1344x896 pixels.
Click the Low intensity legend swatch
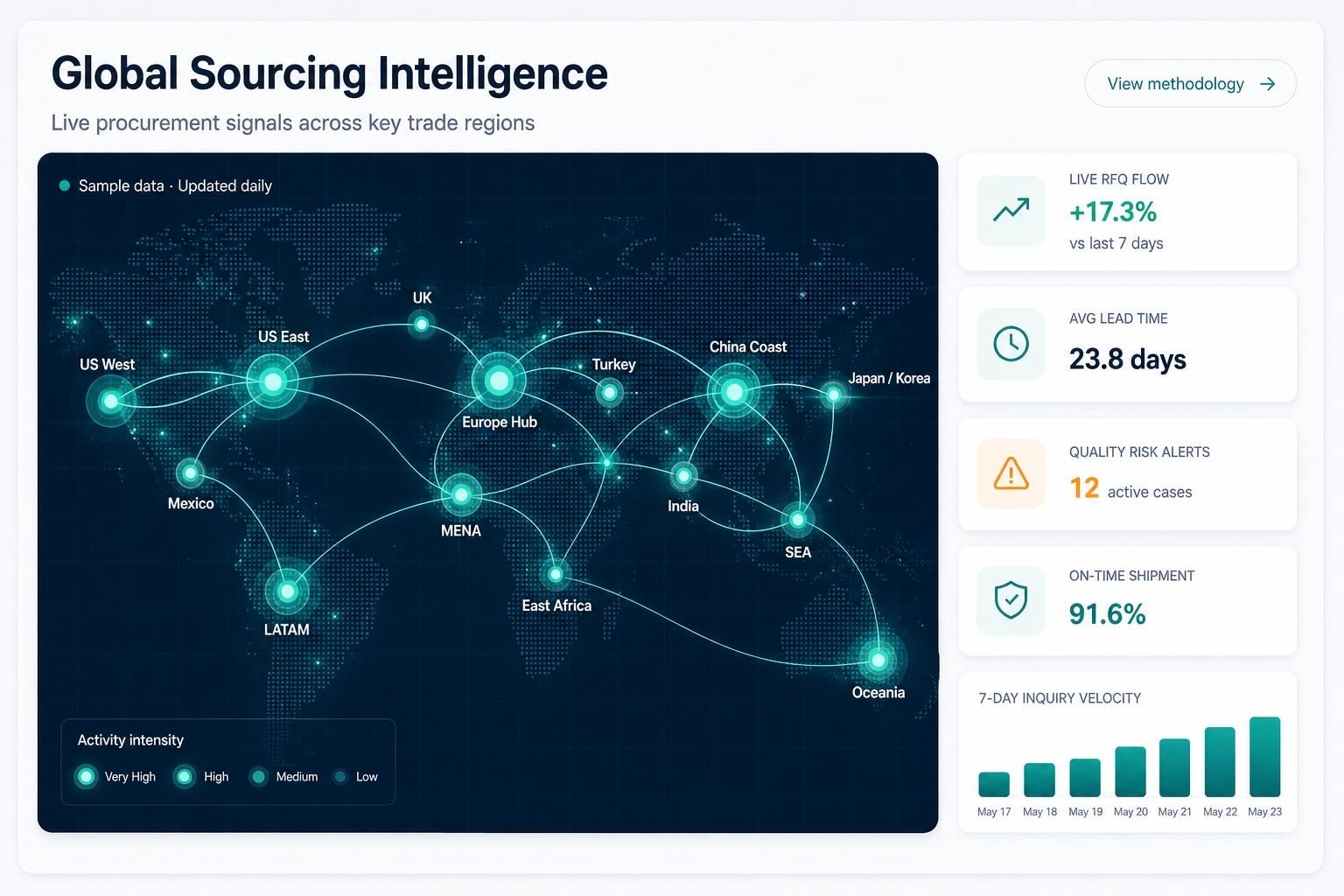pos(340,776)
